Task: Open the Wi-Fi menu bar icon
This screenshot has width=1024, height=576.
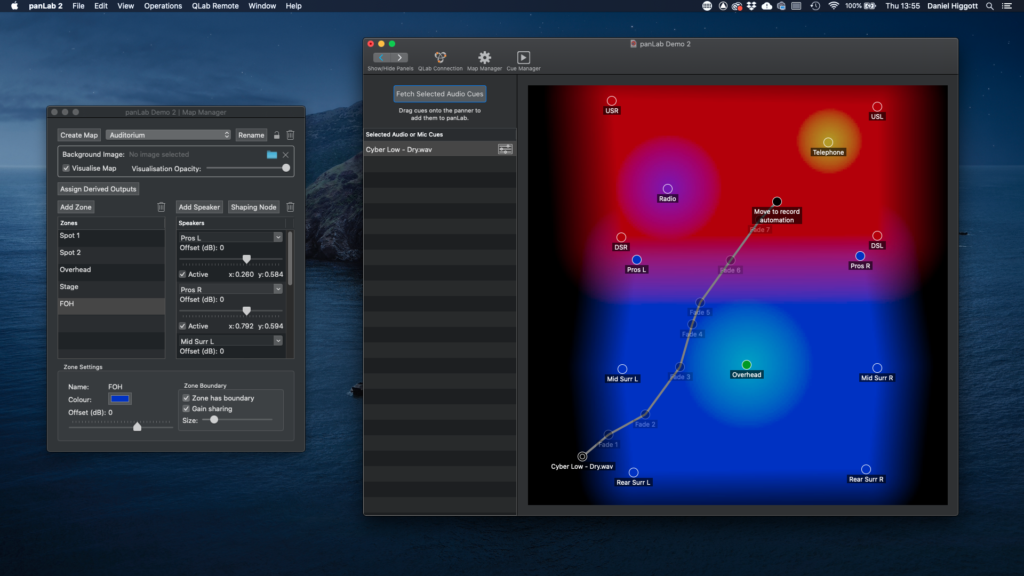Action: tap(833, 6)
